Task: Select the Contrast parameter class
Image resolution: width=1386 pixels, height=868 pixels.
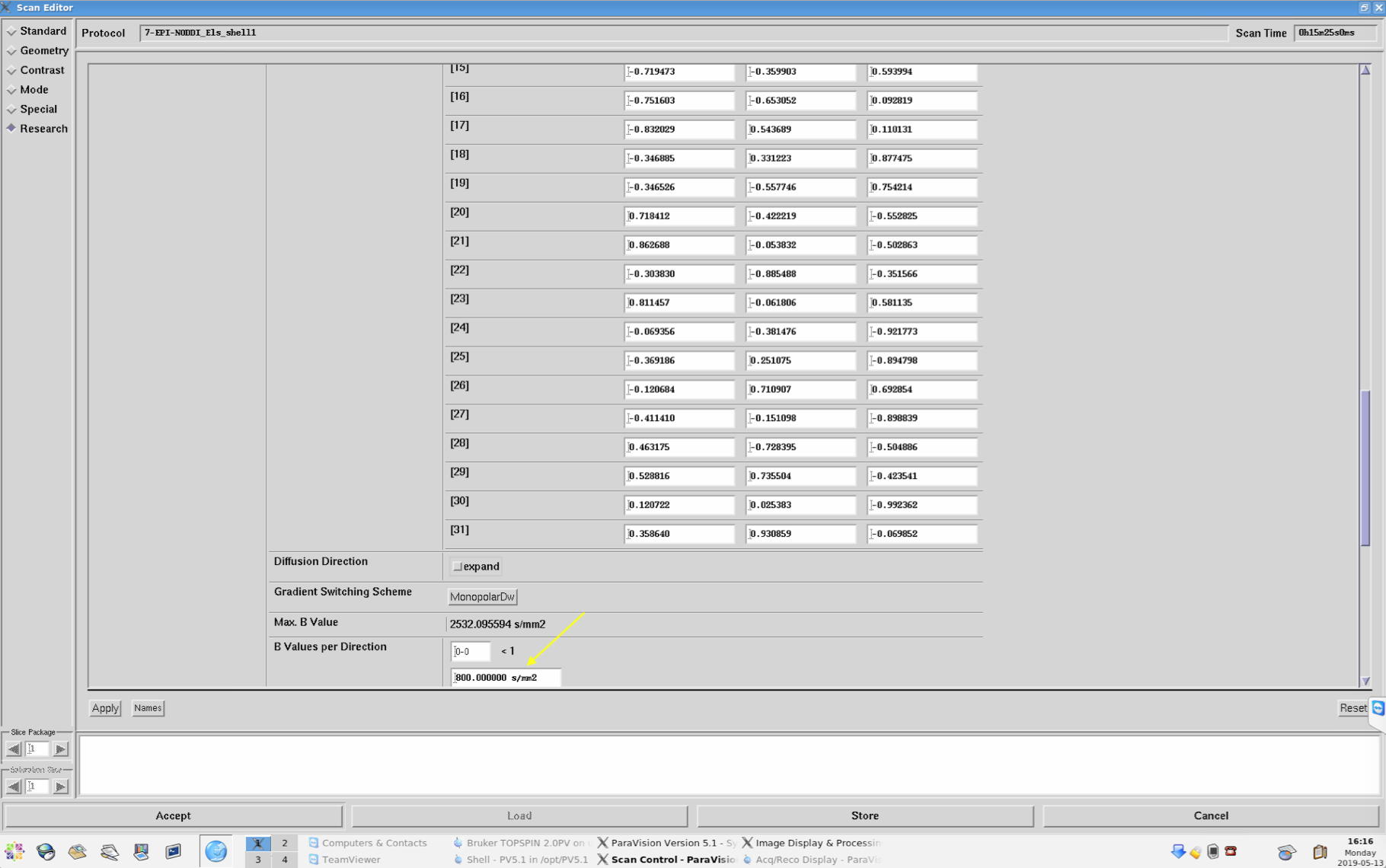Action: 36,70
